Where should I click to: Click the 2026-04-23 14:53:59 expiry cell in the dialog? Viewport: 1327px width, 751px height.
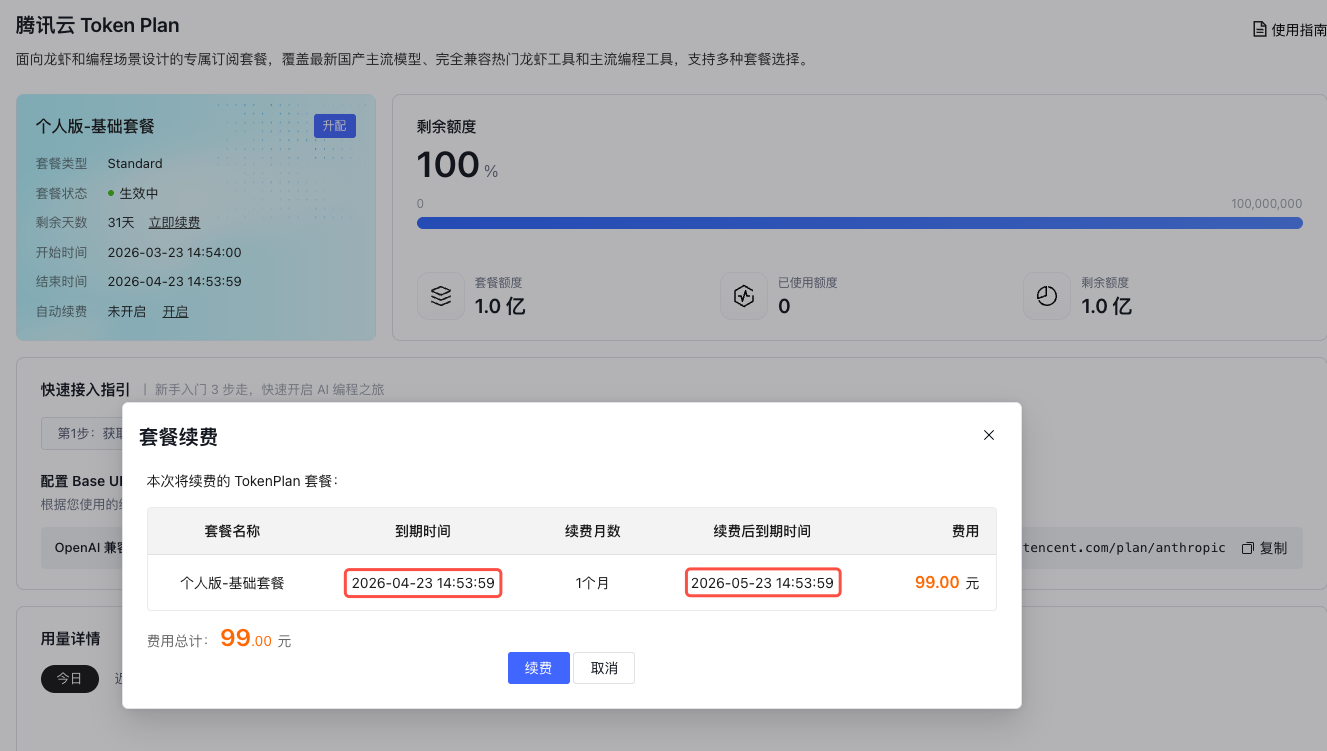[x=423, y=583]
